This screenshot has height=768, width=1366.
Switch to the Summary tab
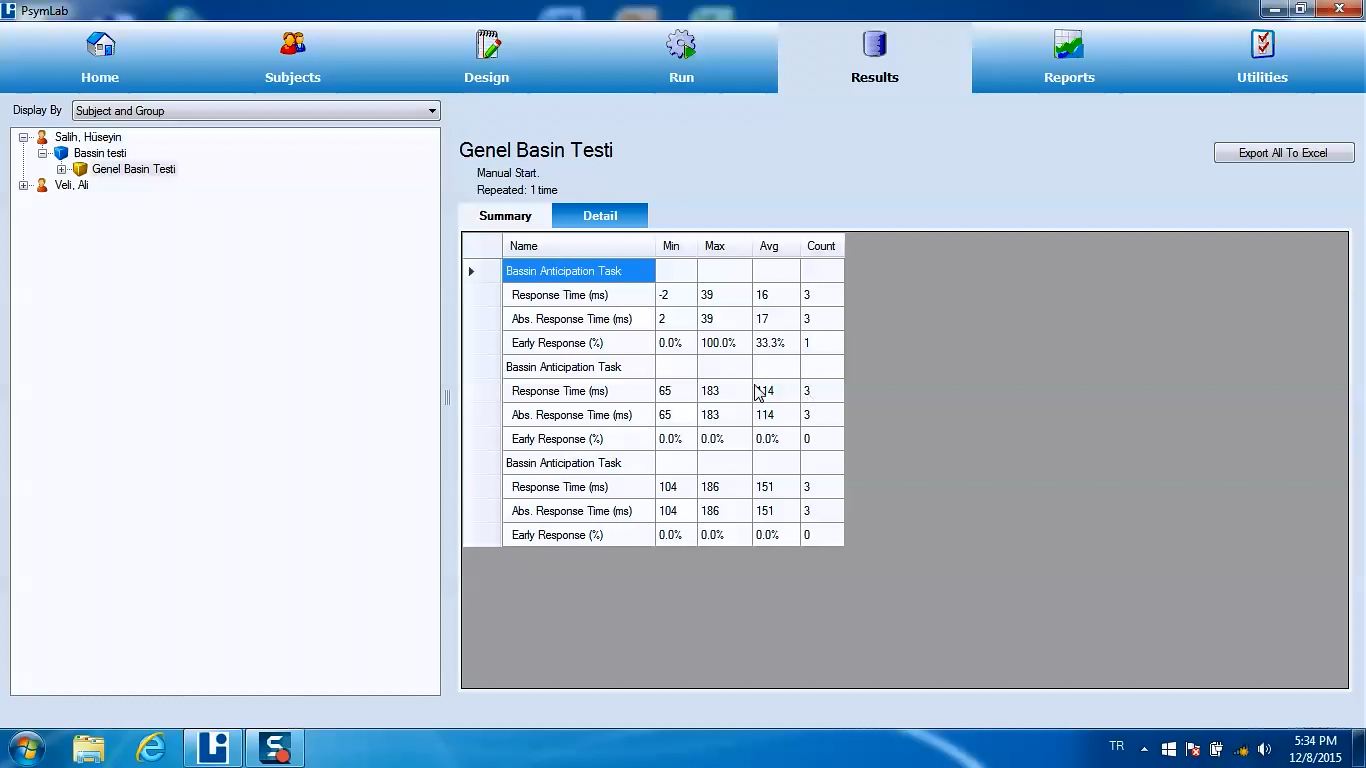(x=505, y=216)
